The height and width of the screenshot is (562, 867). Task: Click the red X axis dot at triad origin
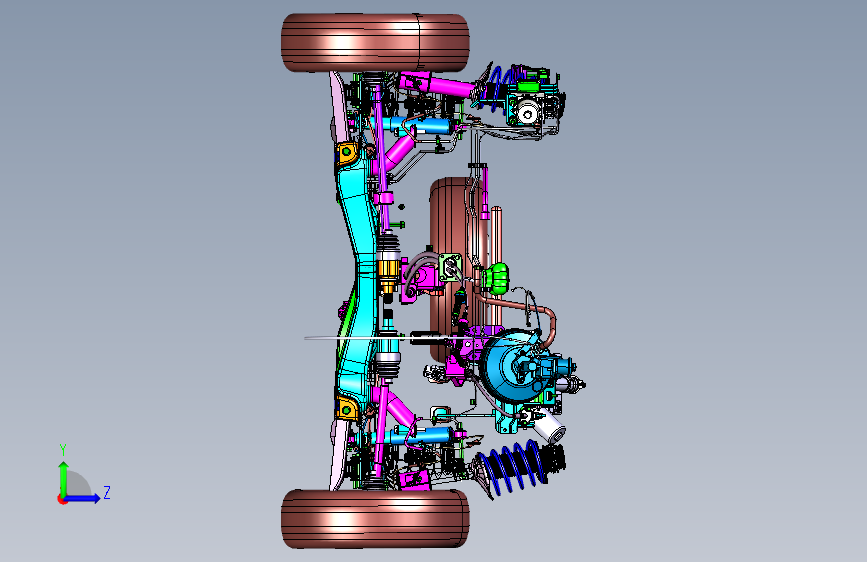point(62,499)
